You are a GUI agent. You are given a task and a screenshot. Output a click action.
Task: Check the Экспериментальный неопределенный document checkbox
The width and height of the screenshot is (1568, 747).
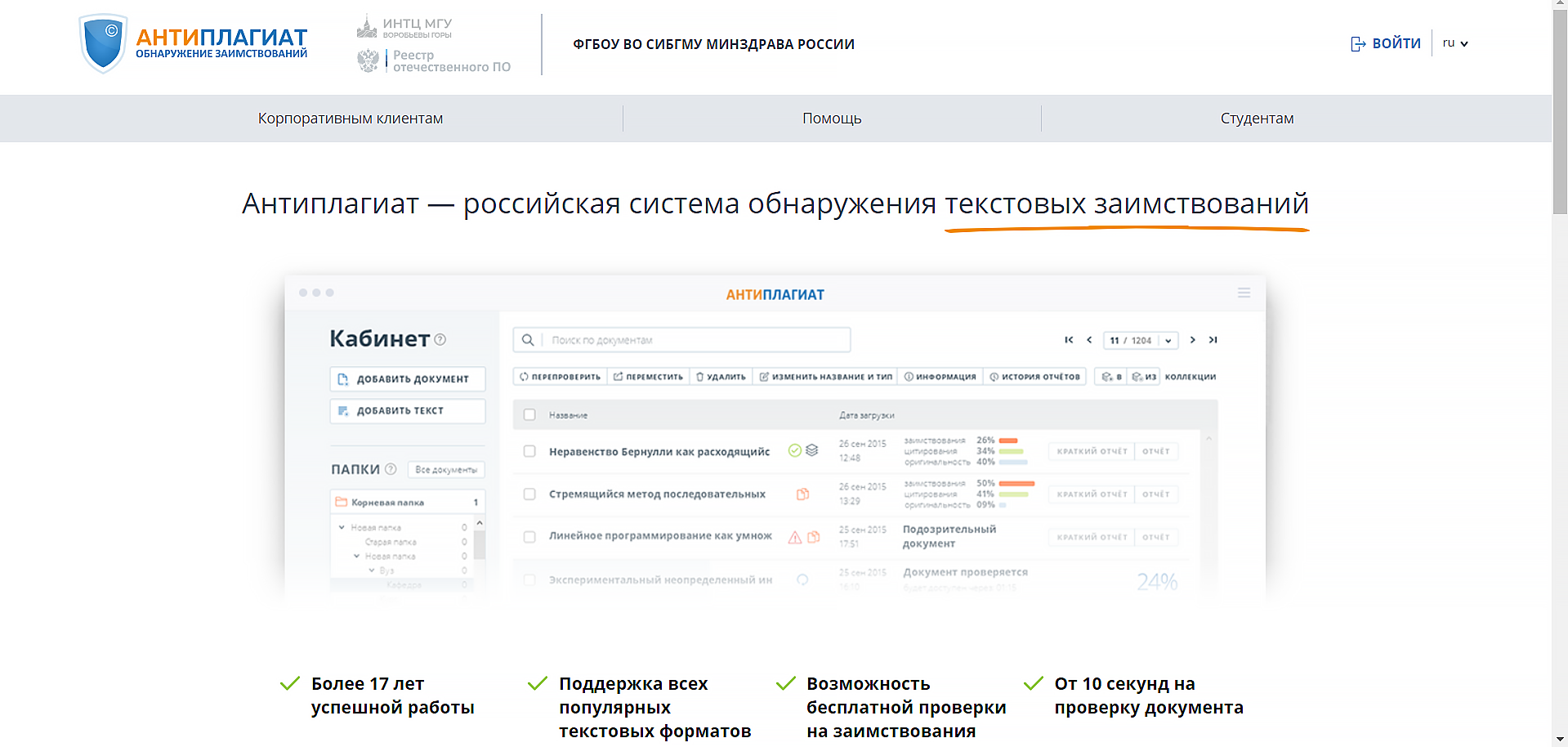click(529, 579)
